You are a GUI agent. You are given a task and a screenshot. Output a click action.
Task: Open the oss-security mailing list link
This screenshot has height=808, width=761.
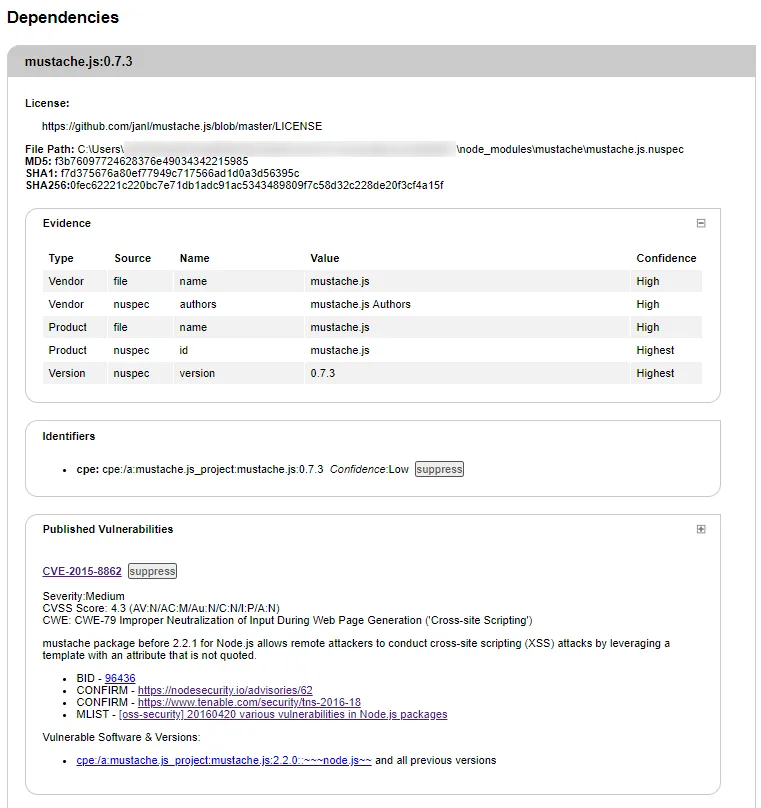[283, 715]
